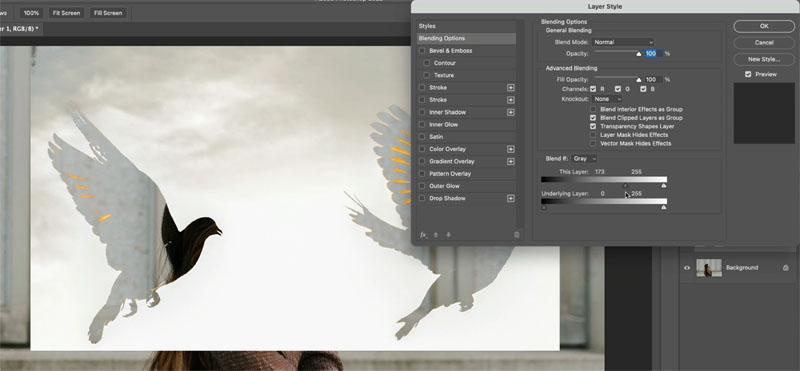The width and height of the screenshot is (800, 371).
Task: Click the Fill Opacity percentage input field
Action: [653, 80]
